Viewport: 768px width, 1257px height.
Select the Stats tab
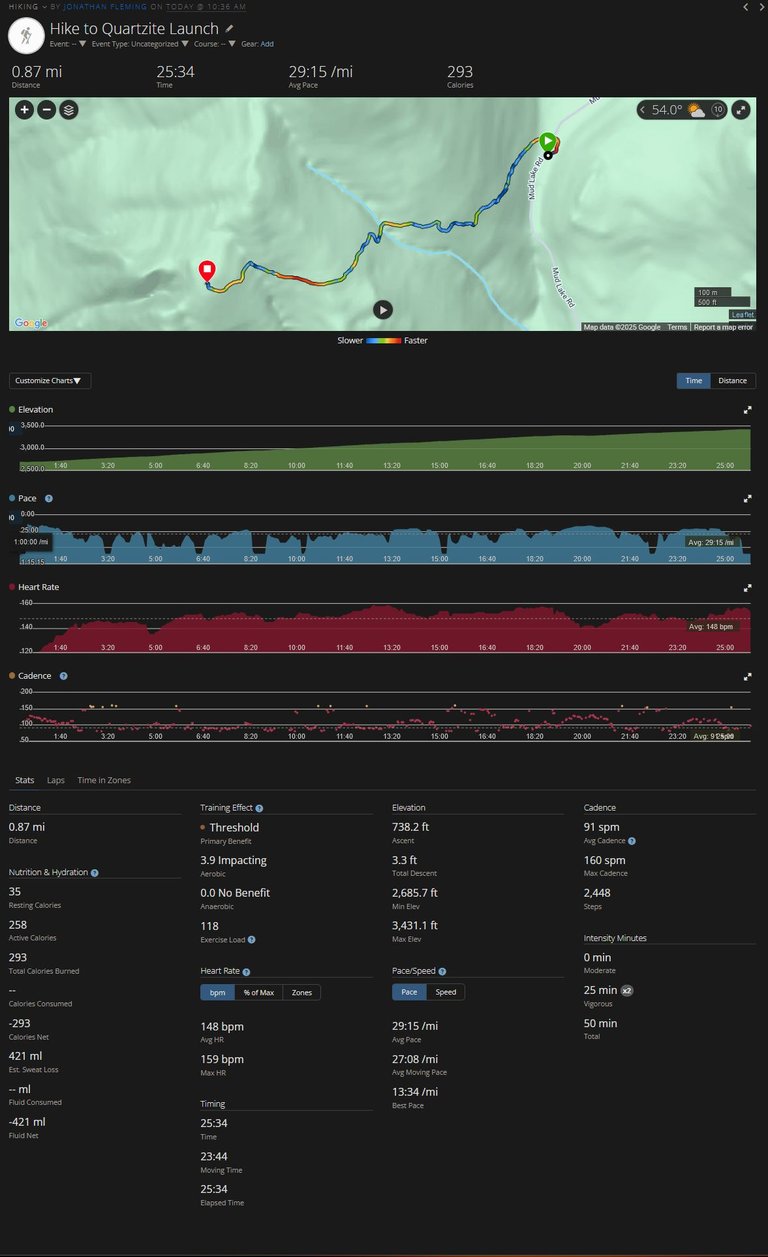(25, 780)
